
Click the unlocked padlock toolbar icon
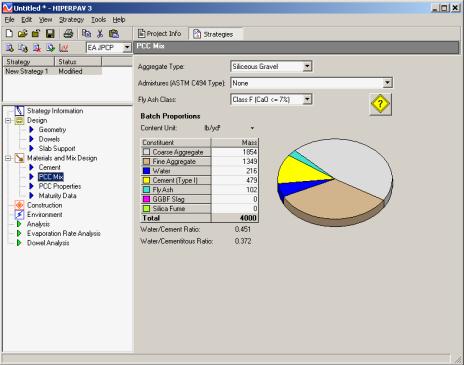click(36, 33)
